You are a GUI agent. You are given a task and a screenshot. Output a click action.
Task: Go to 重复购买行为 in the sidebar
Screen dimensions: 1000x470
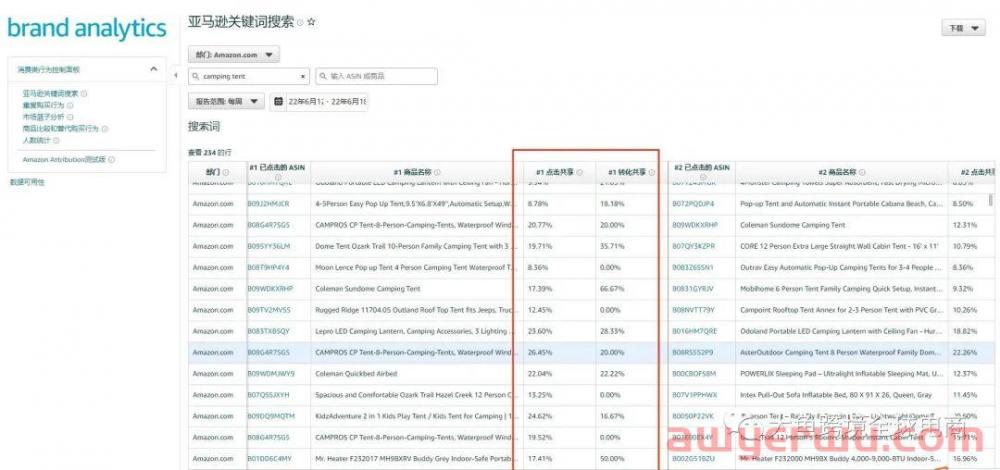43,105
